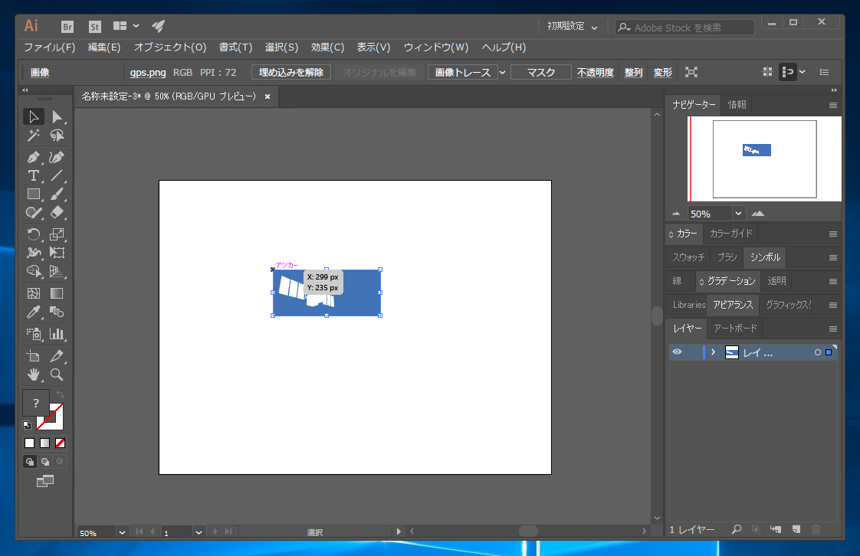Enable Draw Behind mode
This screenshot has height=556, width=860.
coord(45,462)
